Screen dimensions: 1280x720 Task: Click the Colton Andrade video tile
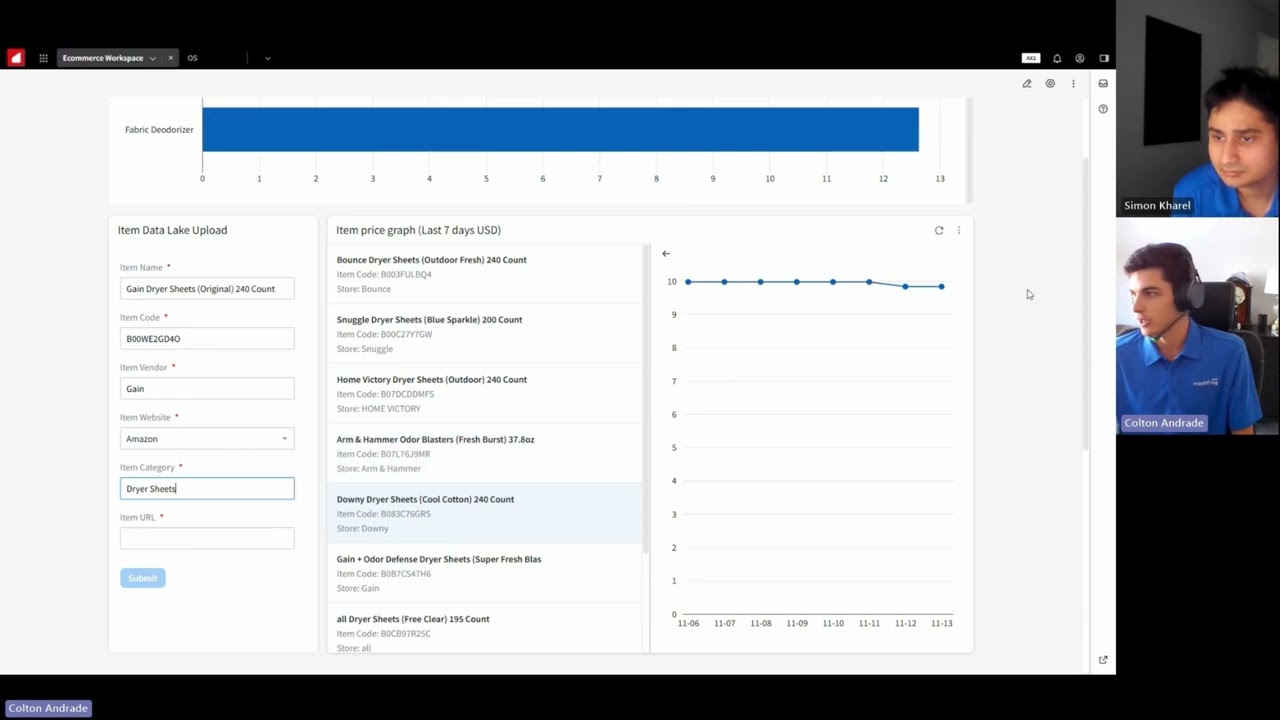[1197, 326]
